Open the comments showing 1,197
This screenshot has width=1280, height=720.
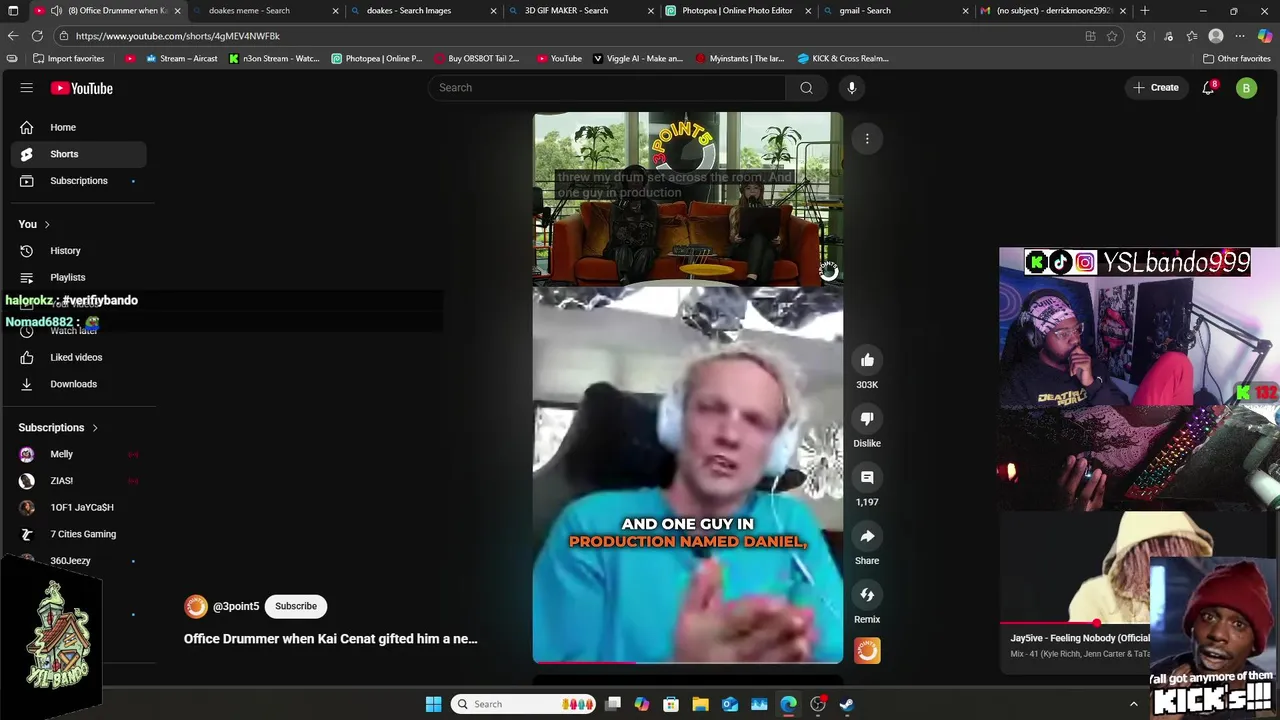click(x=867, y=478)
